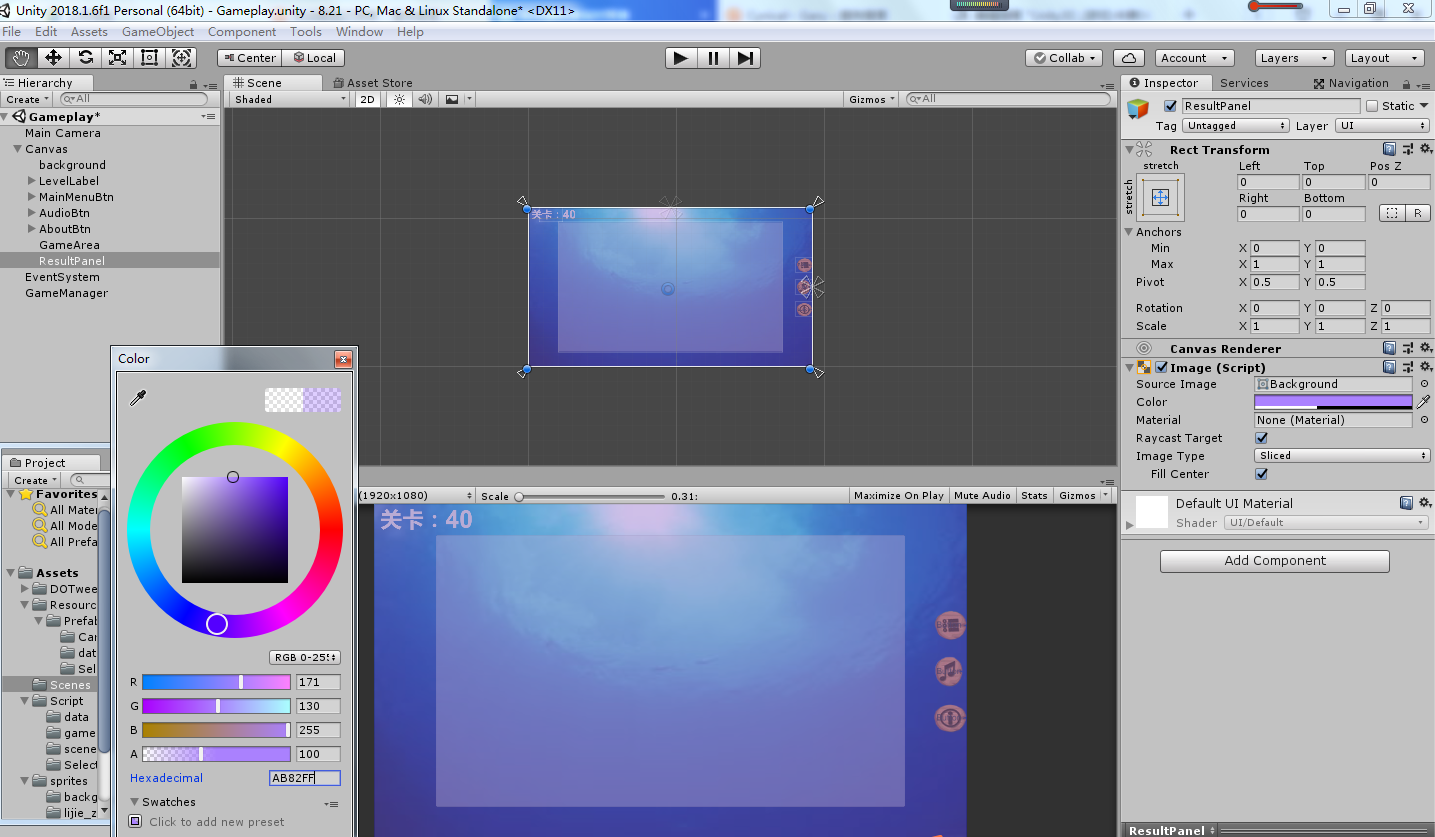Open GameObject menu
1435x837 pixels.
[158, 32]
